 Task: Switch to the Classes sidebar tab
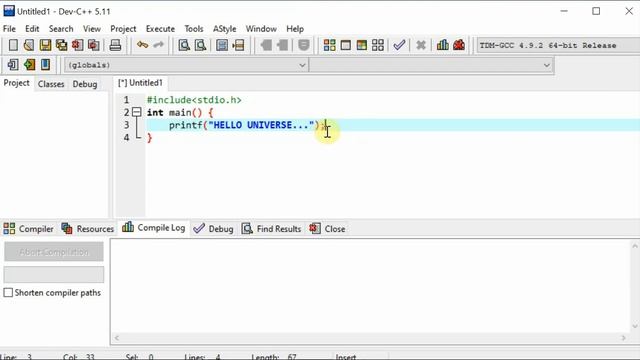click(51, 84)
